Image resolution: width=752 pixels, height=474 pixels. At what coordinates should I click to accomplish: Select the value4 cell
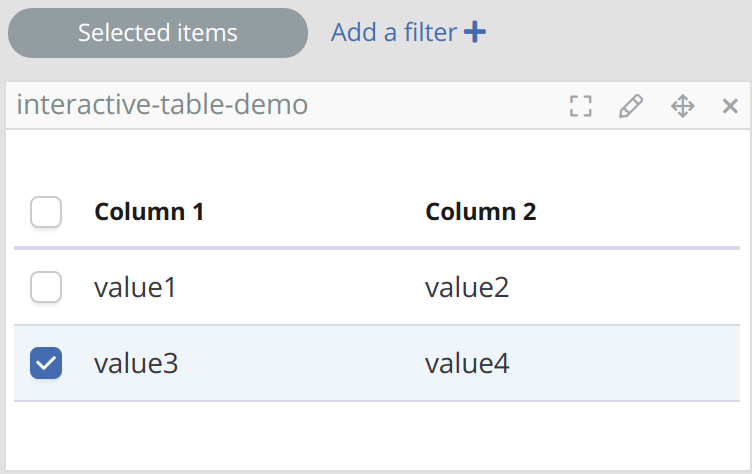(467, 363)
